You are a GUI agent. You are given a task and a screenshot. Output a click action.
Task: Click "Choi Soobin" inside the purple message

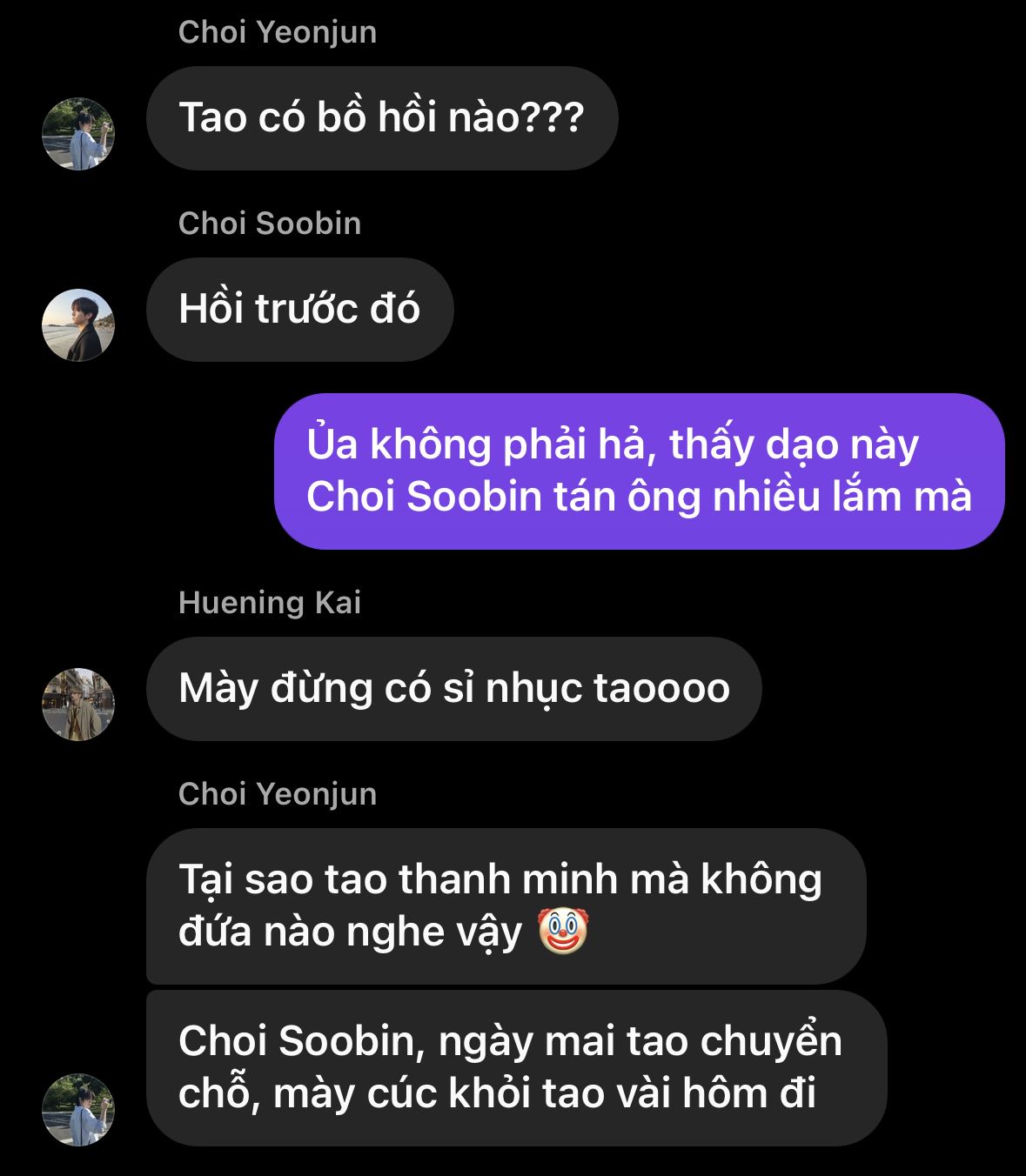click(425, 497)
